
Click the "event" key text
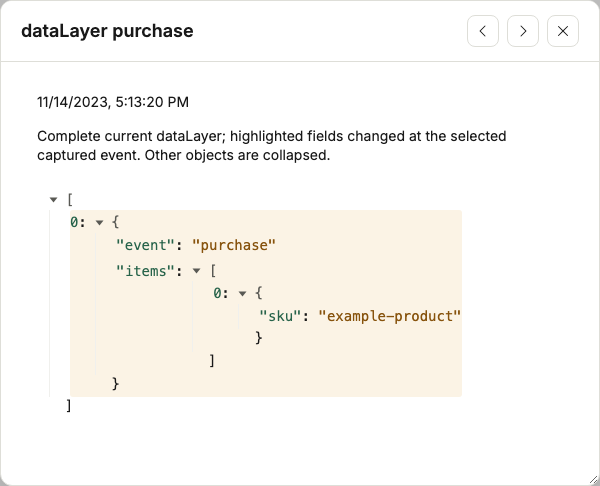(146, 245)
